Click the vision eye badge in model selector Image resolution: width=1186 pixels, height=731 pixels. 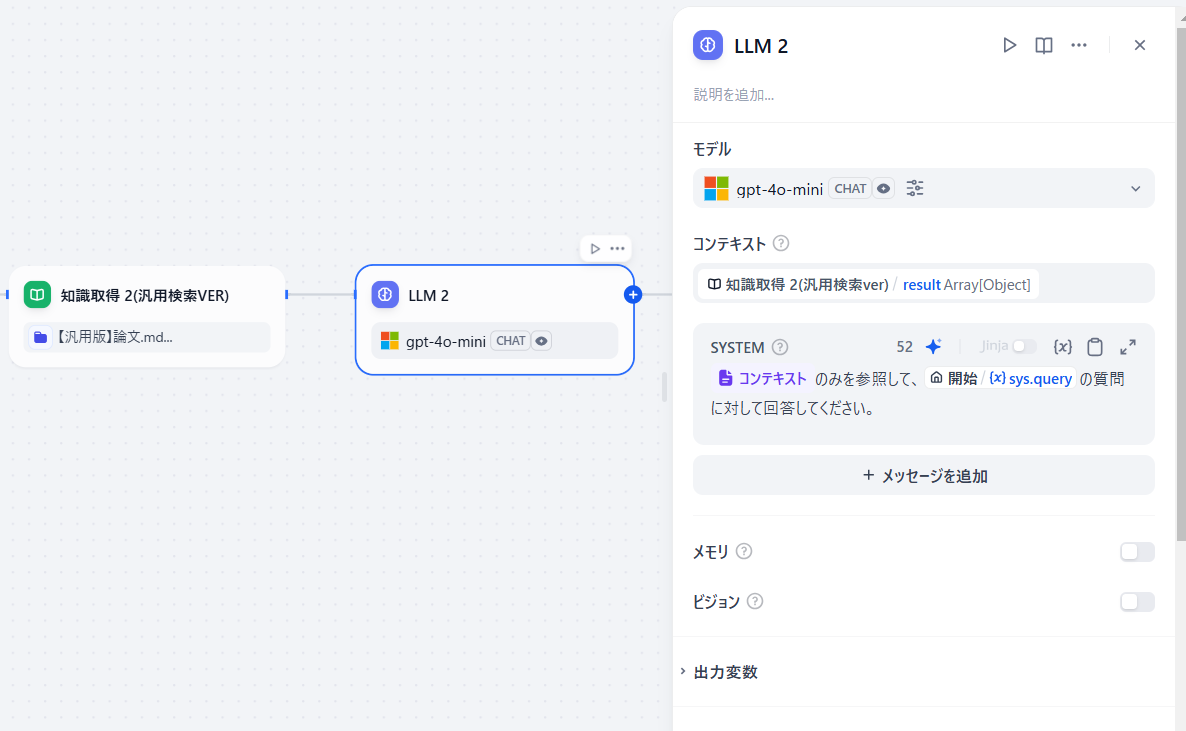(x=883, y=188)
